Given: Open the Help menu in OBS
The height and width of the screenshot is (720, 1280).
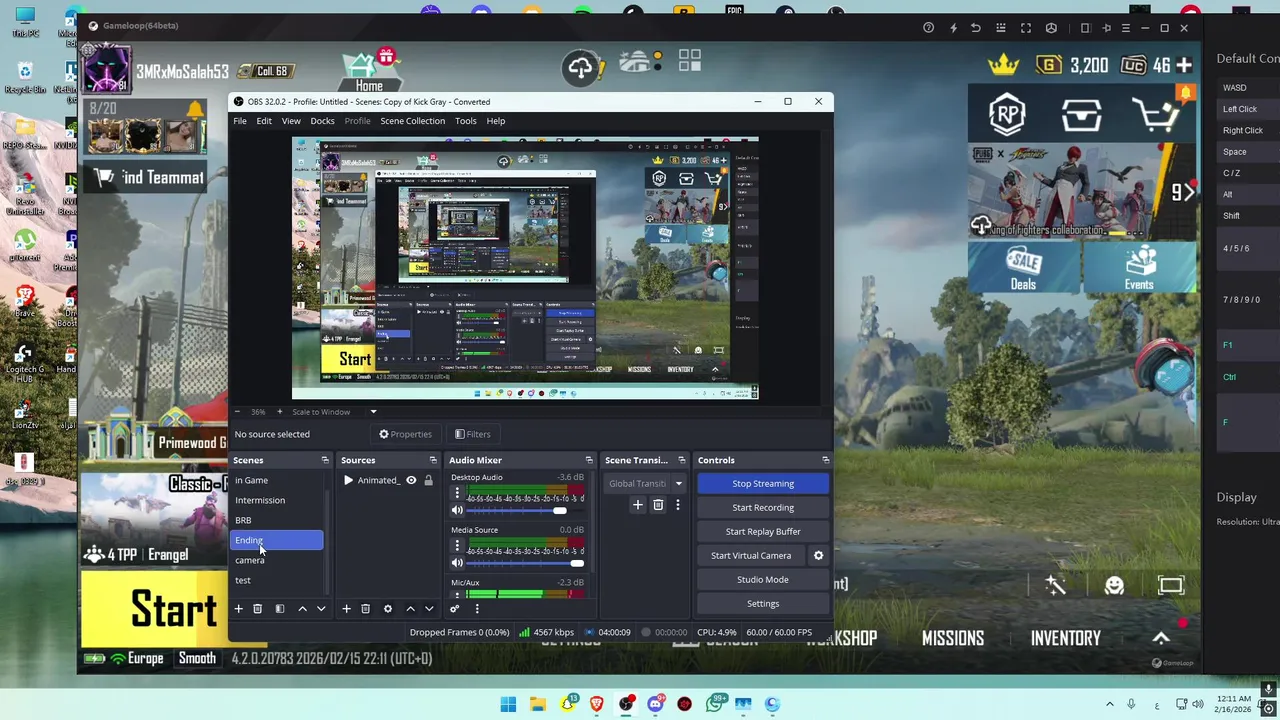Looking at the screenshot, I should coord(496,121).
